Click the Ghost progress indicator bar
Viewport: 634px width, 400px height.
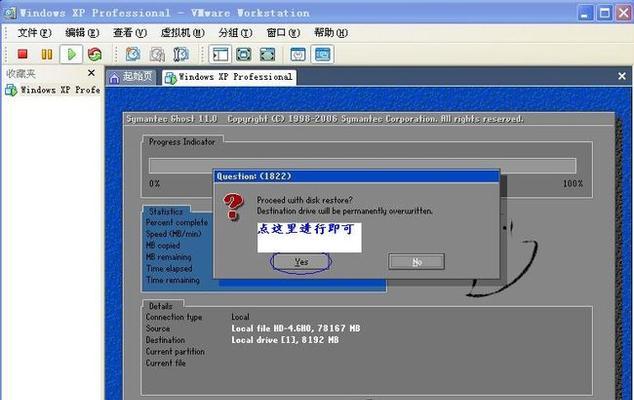click(362, 166)
